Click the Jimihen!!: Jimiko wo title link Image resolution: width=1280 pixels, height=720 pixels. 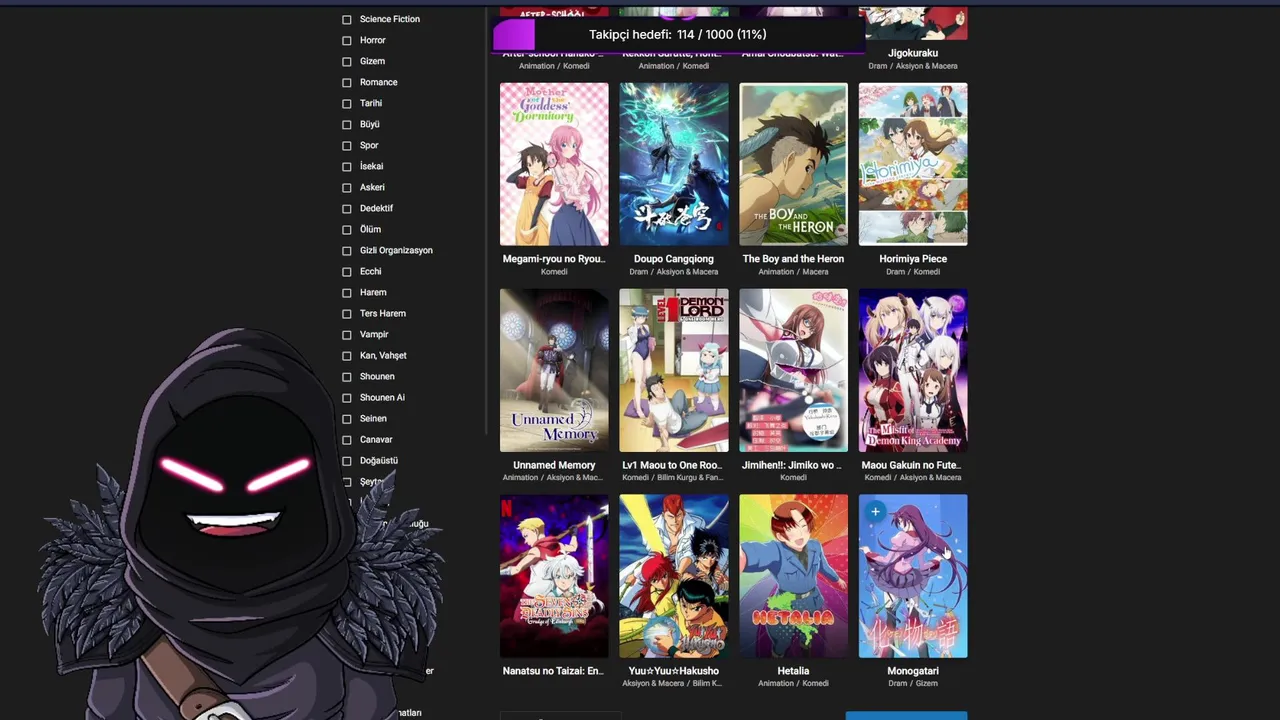(792, 465)
